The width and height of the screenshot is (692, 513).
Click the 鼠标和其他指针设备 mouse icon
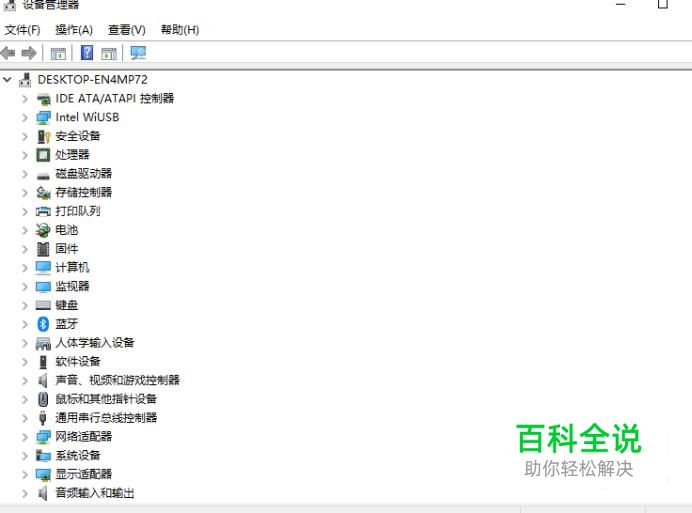point(43,399)
